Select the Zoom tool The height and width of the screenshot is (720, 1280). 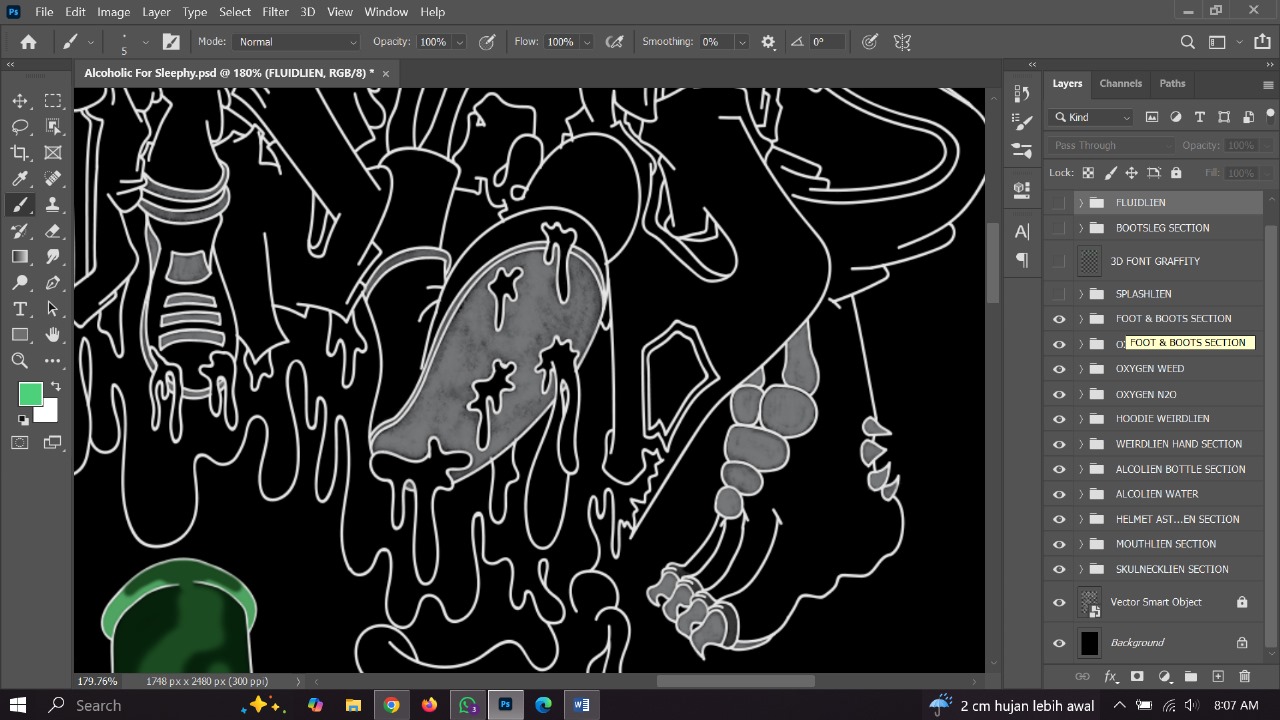pyautogui.click(x=20, y=360)
